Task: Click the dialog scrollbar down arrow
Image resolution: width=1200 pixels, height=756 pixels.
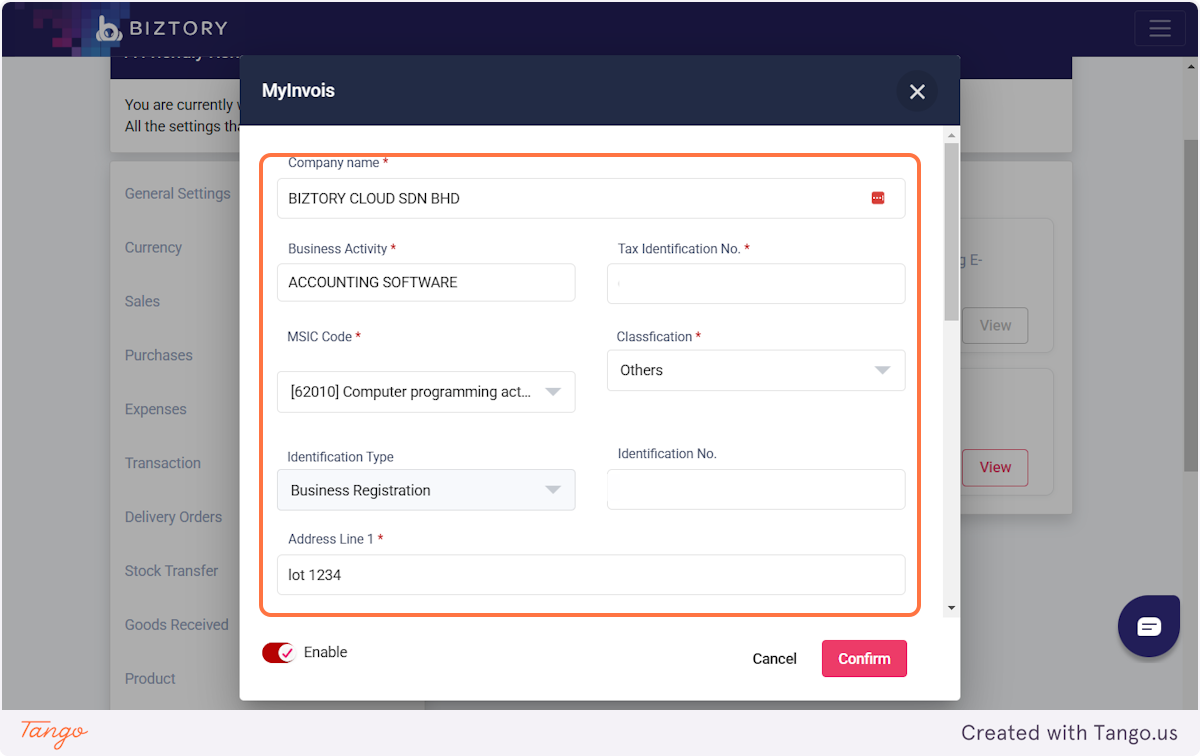Action: tap(951, 607)
